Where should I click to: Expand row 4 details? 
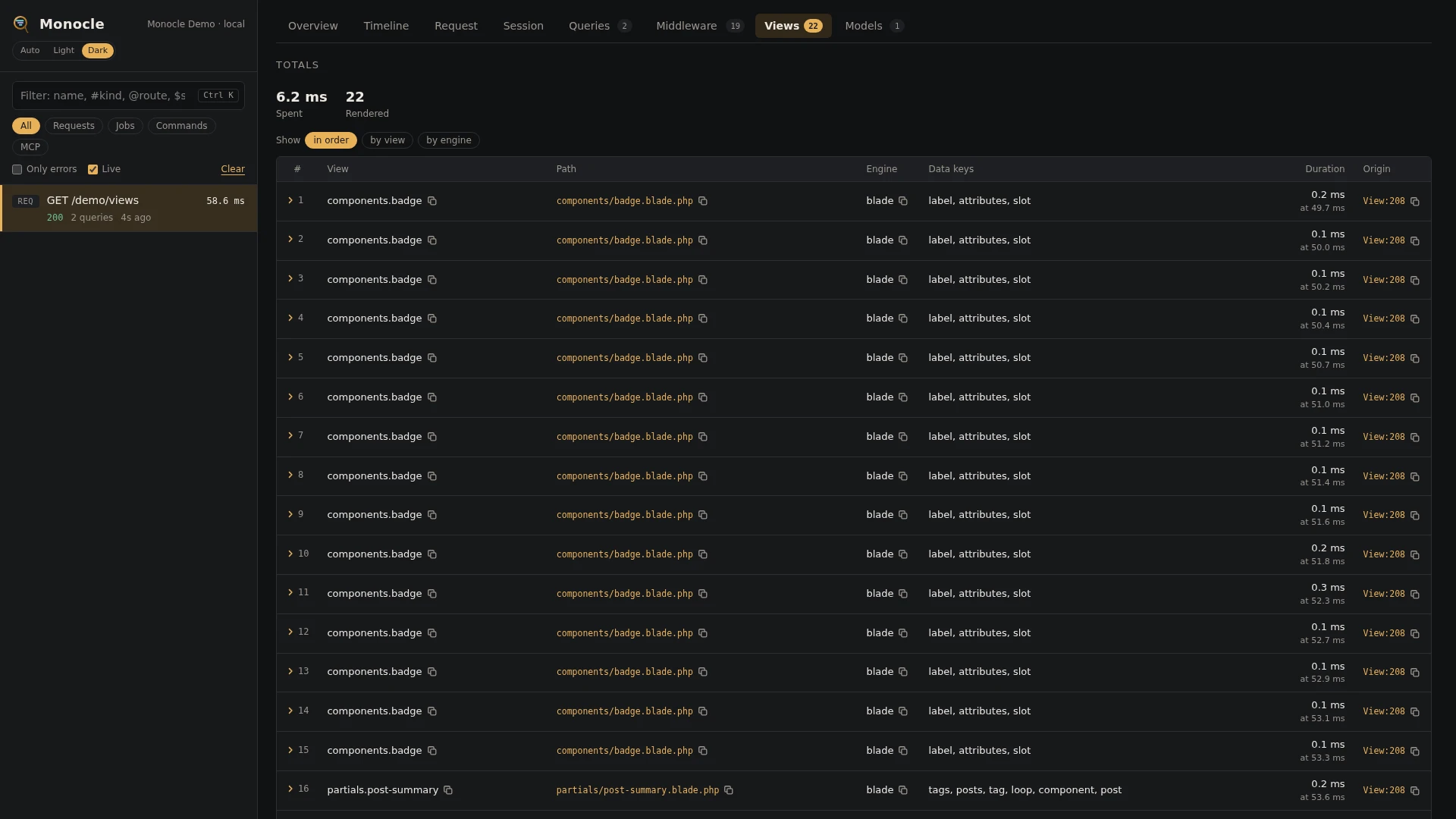[x=290, y=318]
